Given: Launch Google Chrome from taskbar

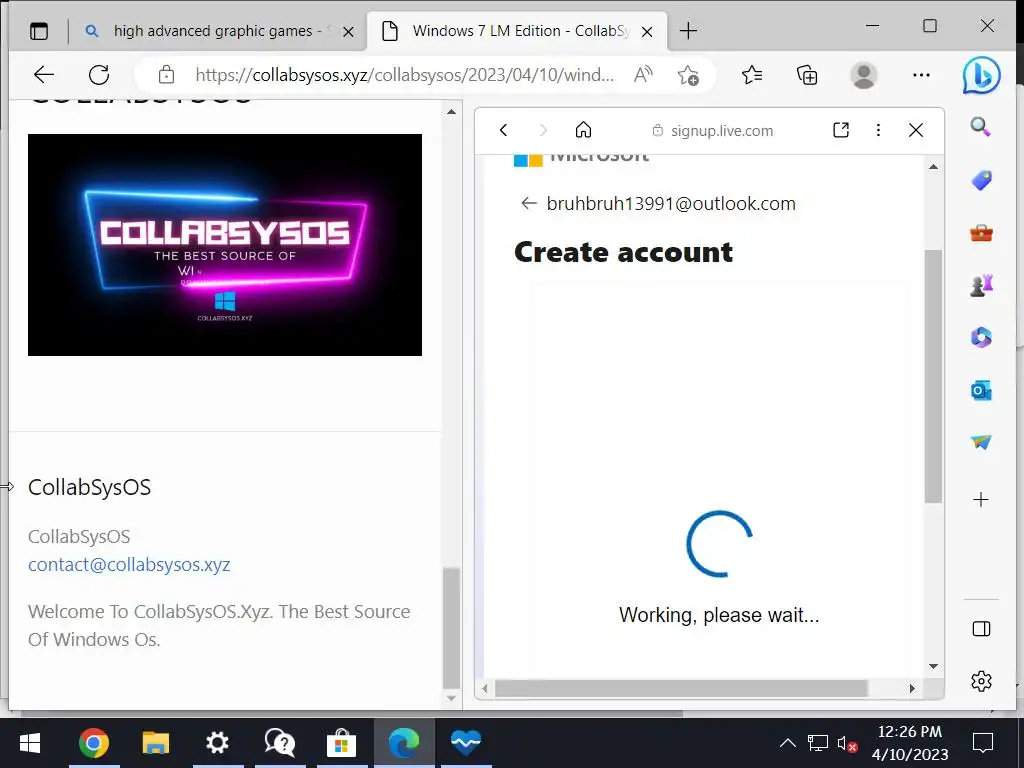Looking at the screenshot, I should coord(93,743).
